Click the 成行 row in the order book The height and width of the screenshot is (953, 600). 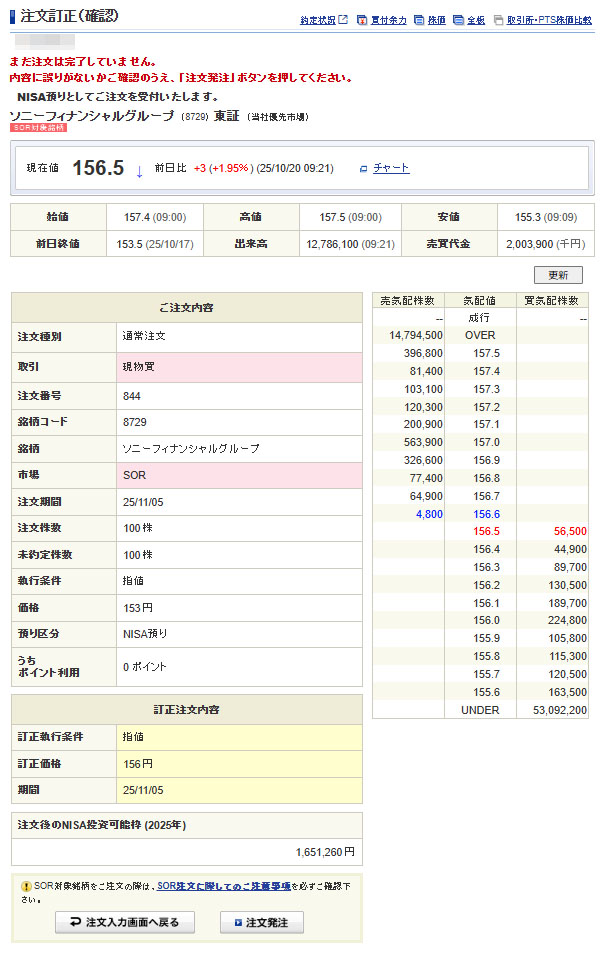pos(480,318)
